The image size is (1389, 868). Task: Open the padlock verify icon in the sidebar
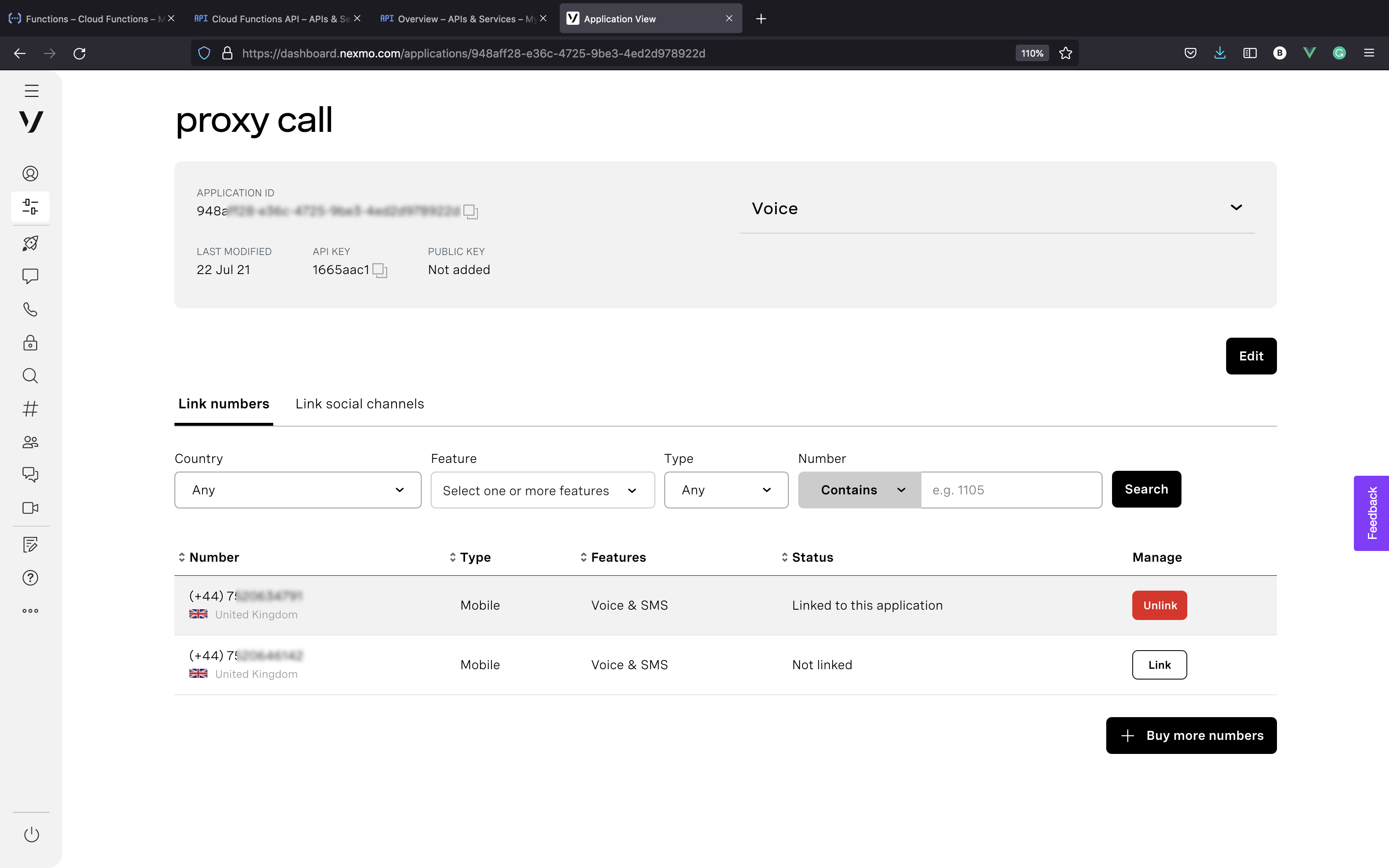click(31, 343)
